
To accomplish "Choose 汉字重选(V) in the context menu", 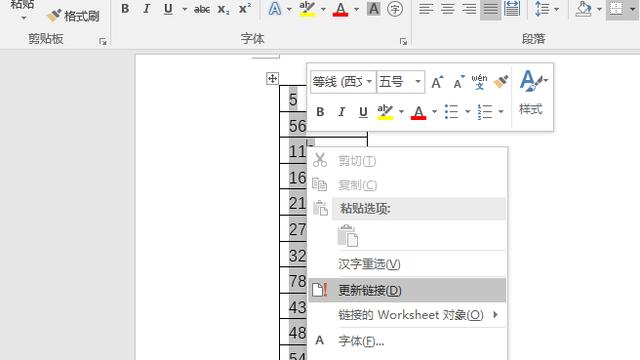I will click(407, 264).
